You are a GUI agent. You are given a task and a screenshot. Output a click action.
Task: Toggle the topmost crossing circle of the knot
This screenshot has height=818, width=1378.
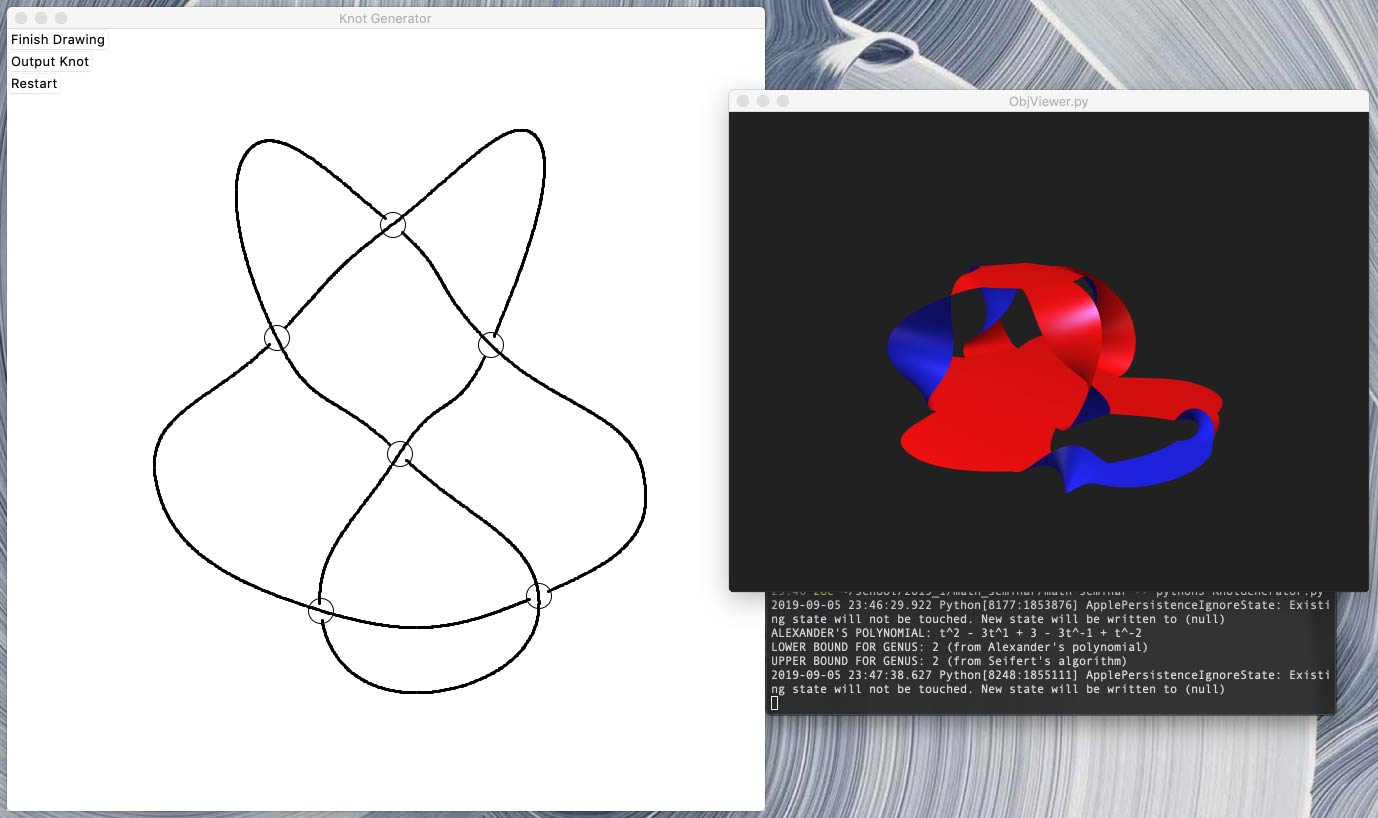click(x=393, y=225)
